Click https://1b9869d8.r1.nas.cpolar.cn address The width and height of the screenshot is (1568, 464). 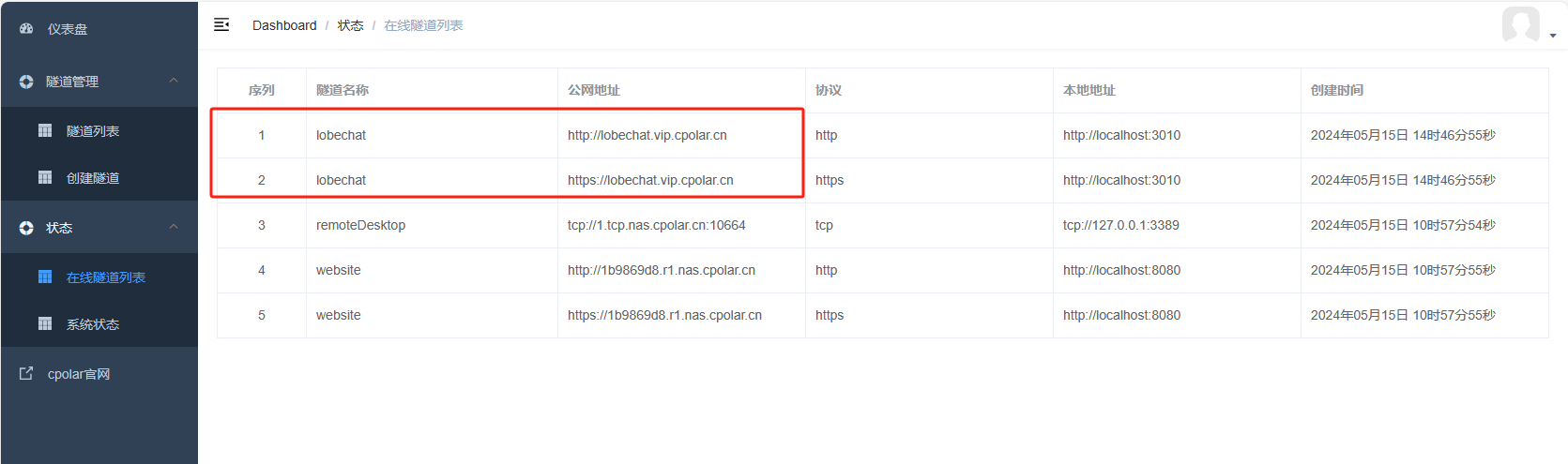click(664, 315)
